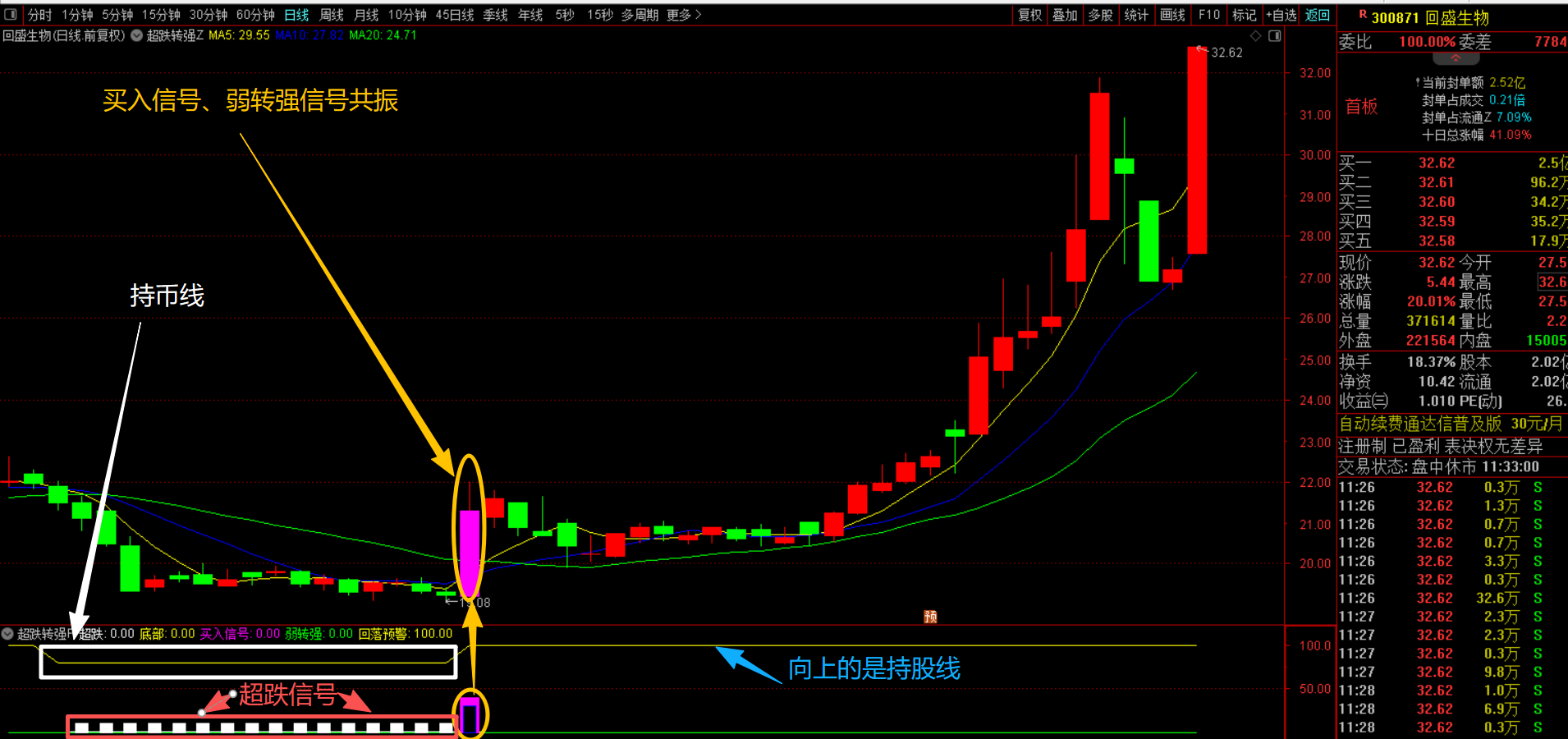Click 总量 371614 value
1568x739 pixels.
(x=1431, y=321)
